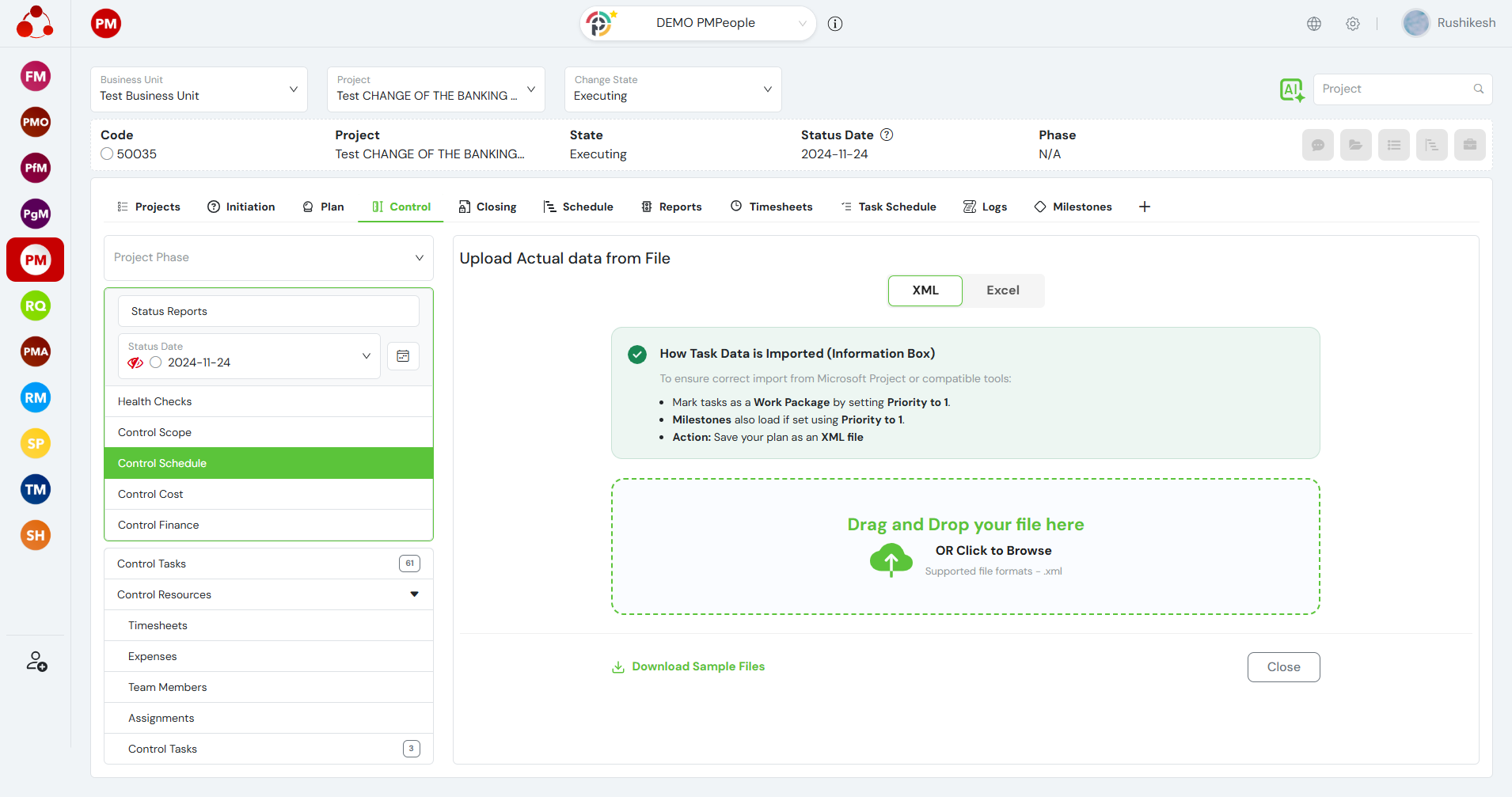Open the calendar icon beside Status Date
1512x797 pixels.
[403, 356]
